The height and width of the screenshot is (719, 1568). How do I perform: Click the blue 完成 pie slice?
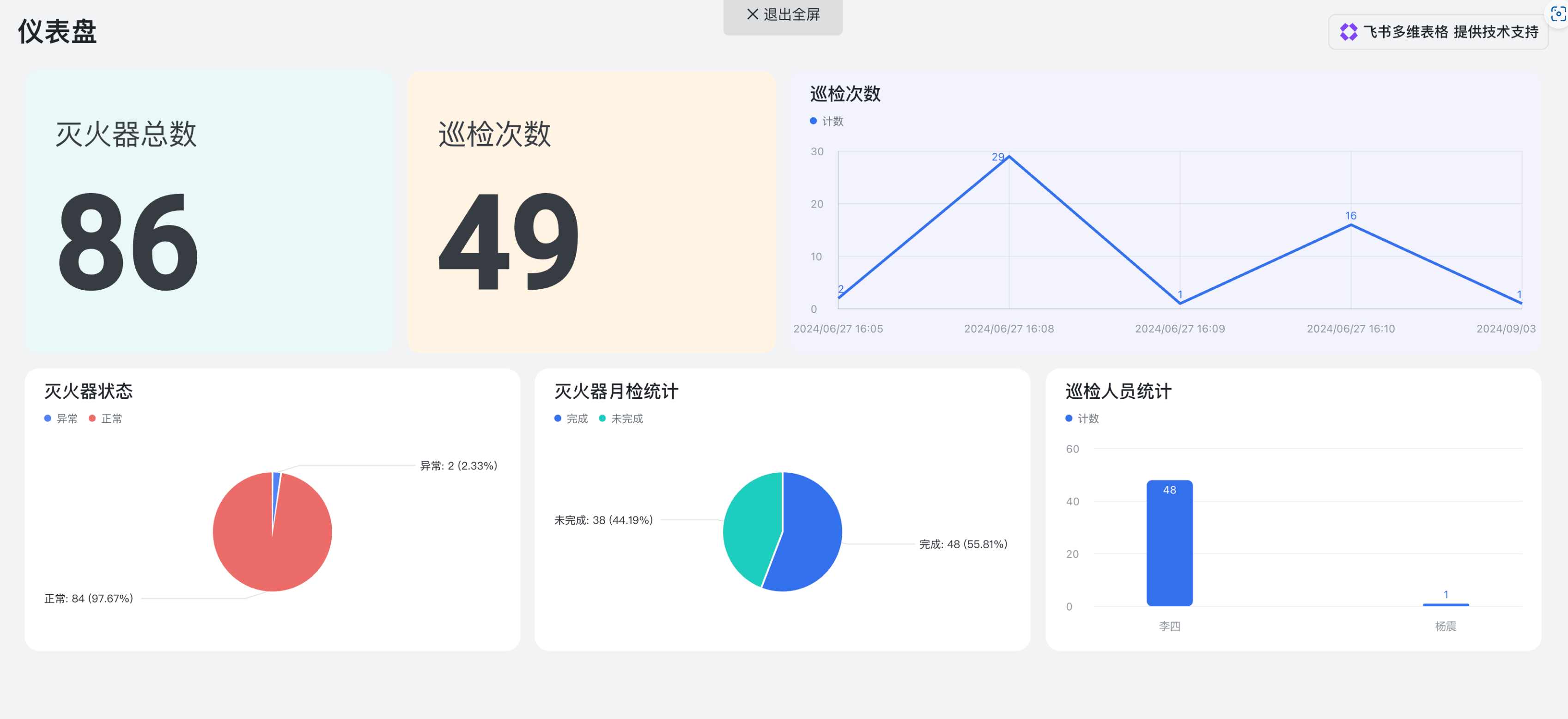(809, 536)
